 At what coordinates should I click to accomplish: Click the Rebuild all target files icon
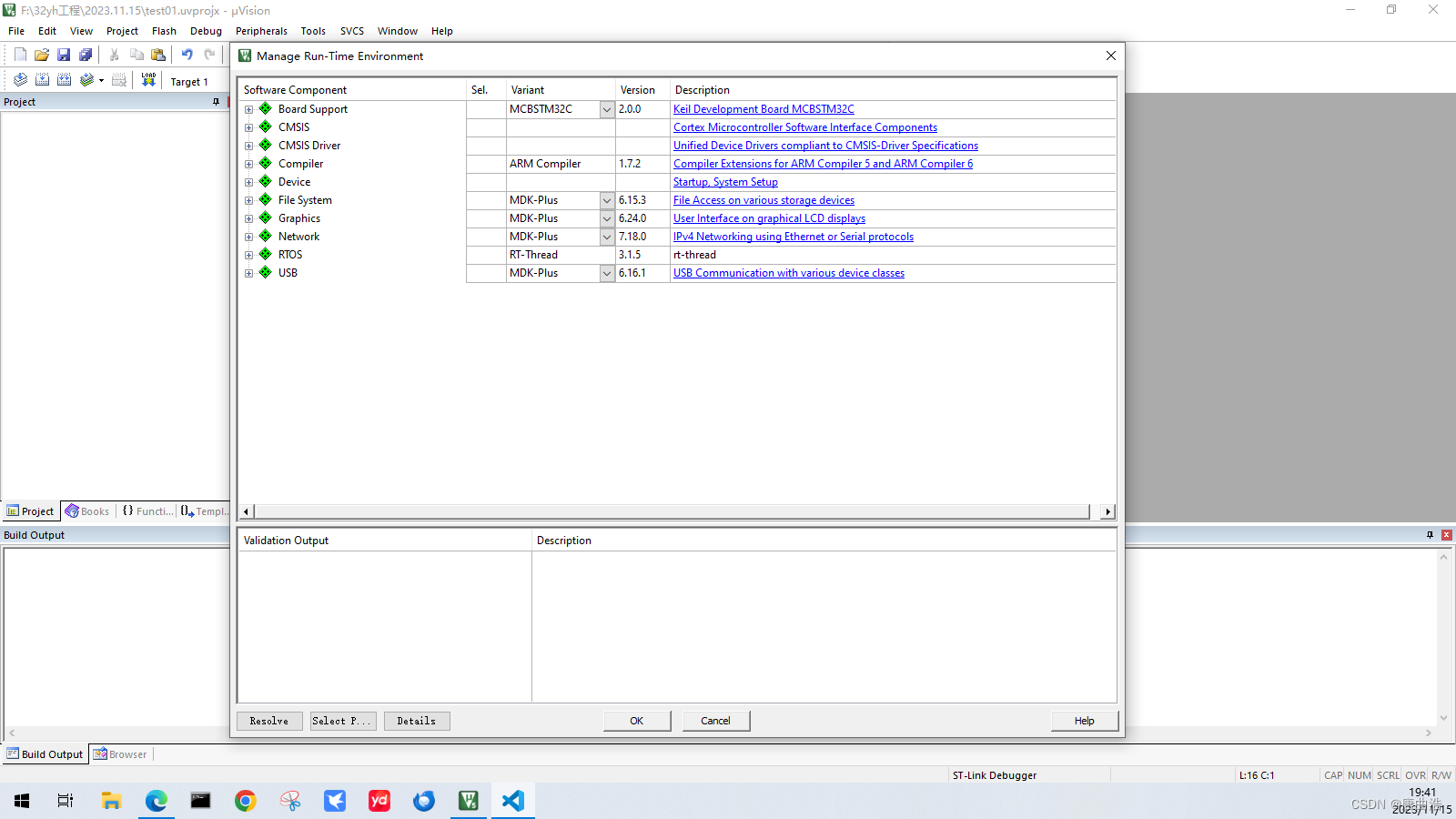coord(64,80)
